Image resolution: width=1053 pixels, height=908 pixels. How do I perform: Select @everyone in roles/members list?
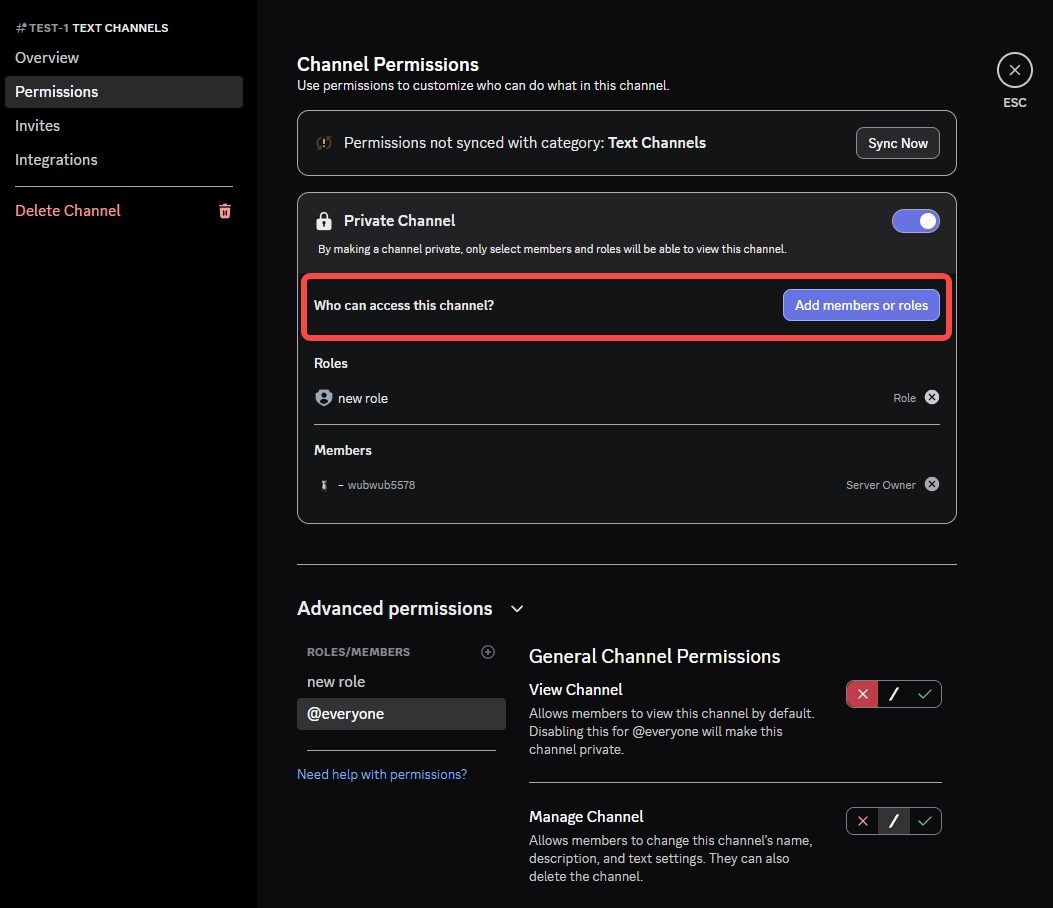pos(401,714)
